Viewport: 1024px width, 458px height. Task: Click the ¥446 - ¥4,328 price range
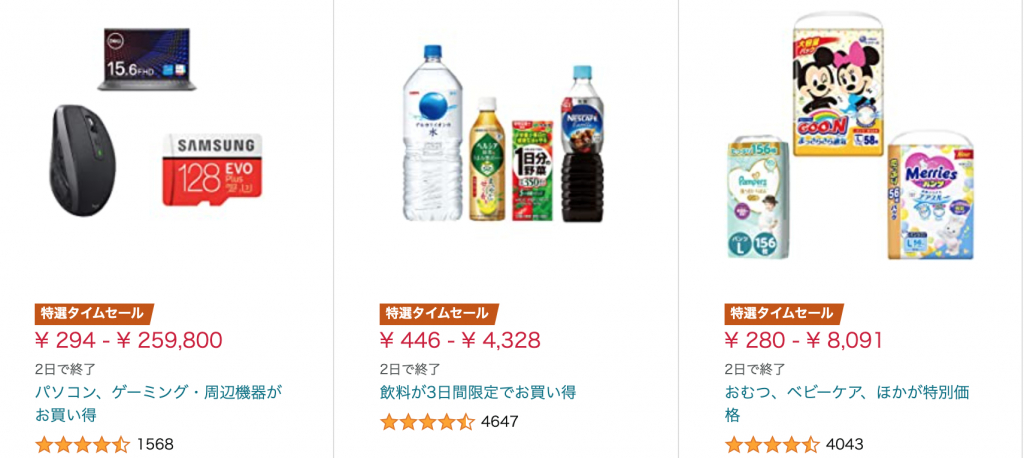pyautogui.click(x=460, y=340)
